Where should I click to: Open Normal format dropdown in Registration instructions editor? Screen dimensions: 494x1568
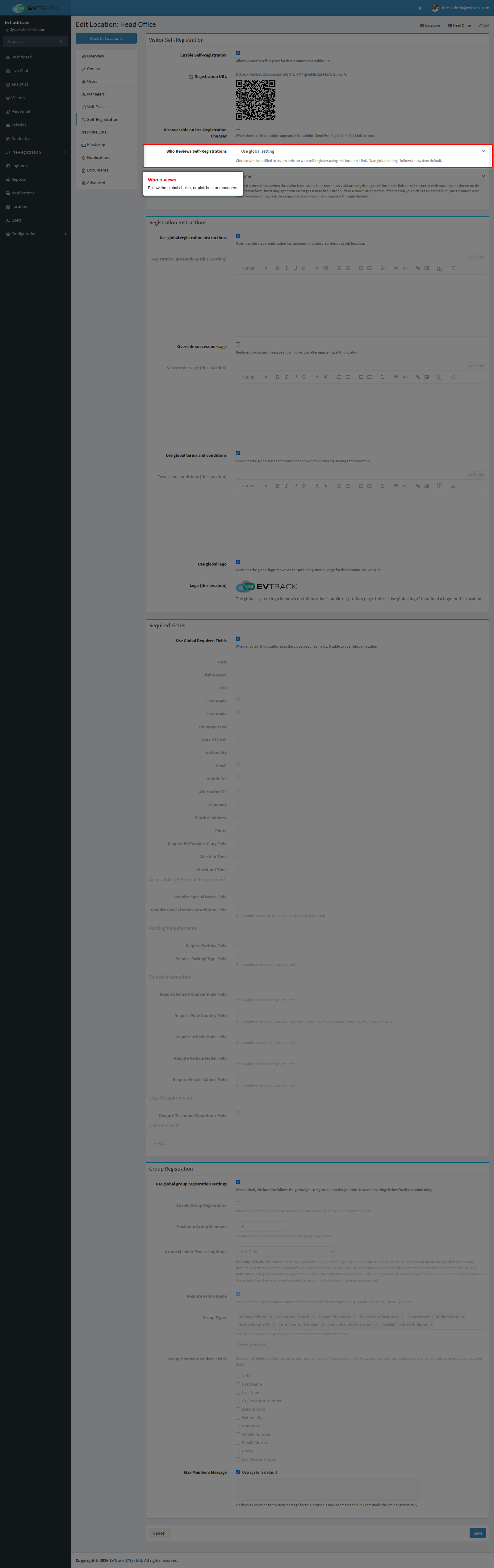(254, 269)
